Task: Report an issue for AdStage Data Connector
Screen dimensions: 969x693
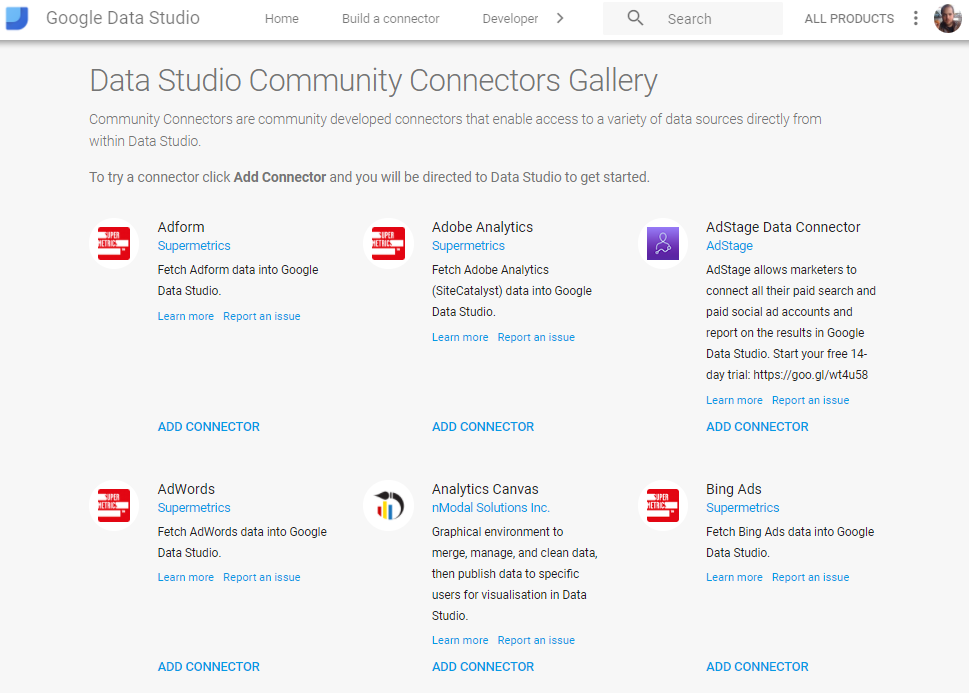Action: coord(810,399)
